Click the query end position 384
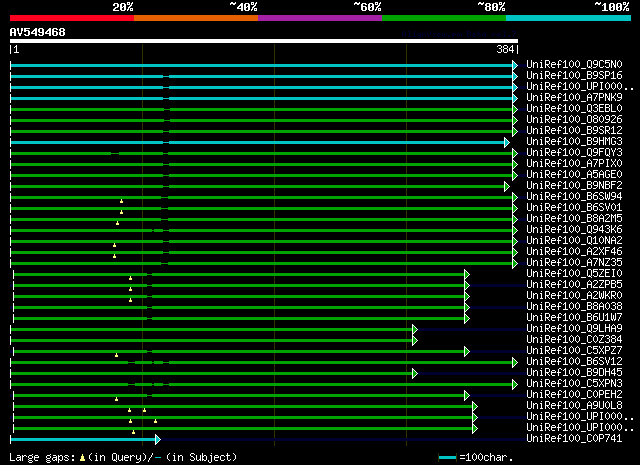Image resolution: width=640 pixels, height=465 pixels. pyautogui.click(x=505, y=50)
